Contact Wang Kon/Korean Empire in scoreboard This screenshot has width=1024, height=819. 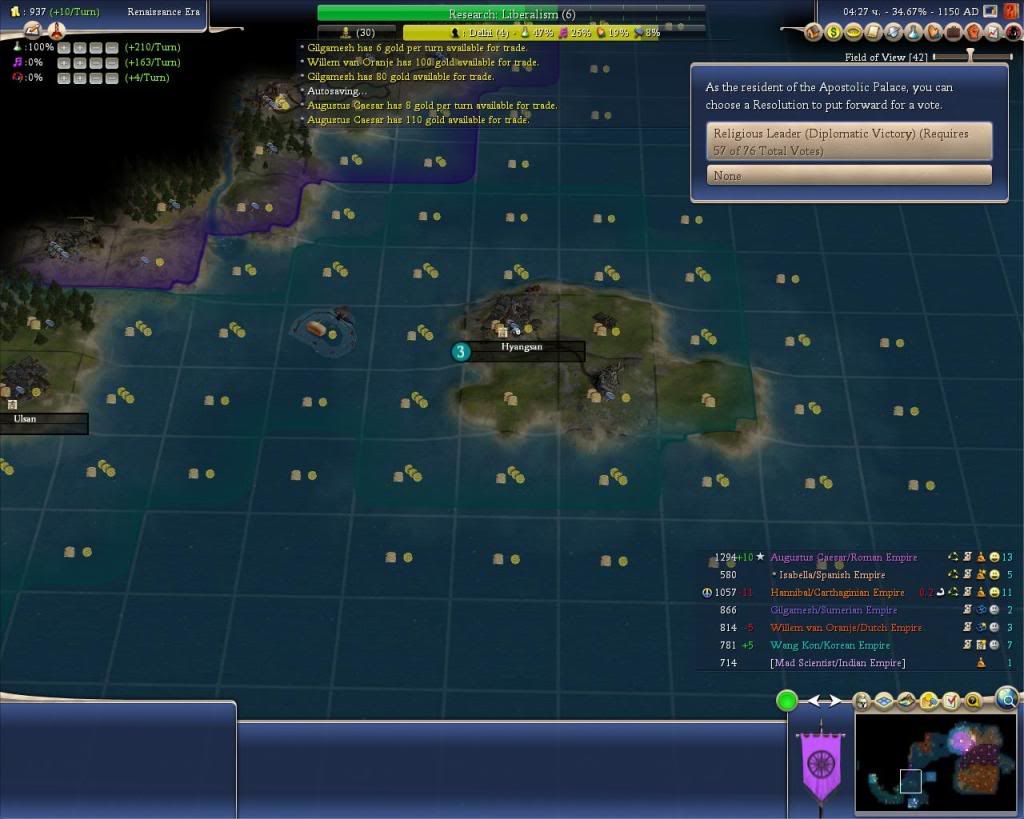tap(830, 645)
